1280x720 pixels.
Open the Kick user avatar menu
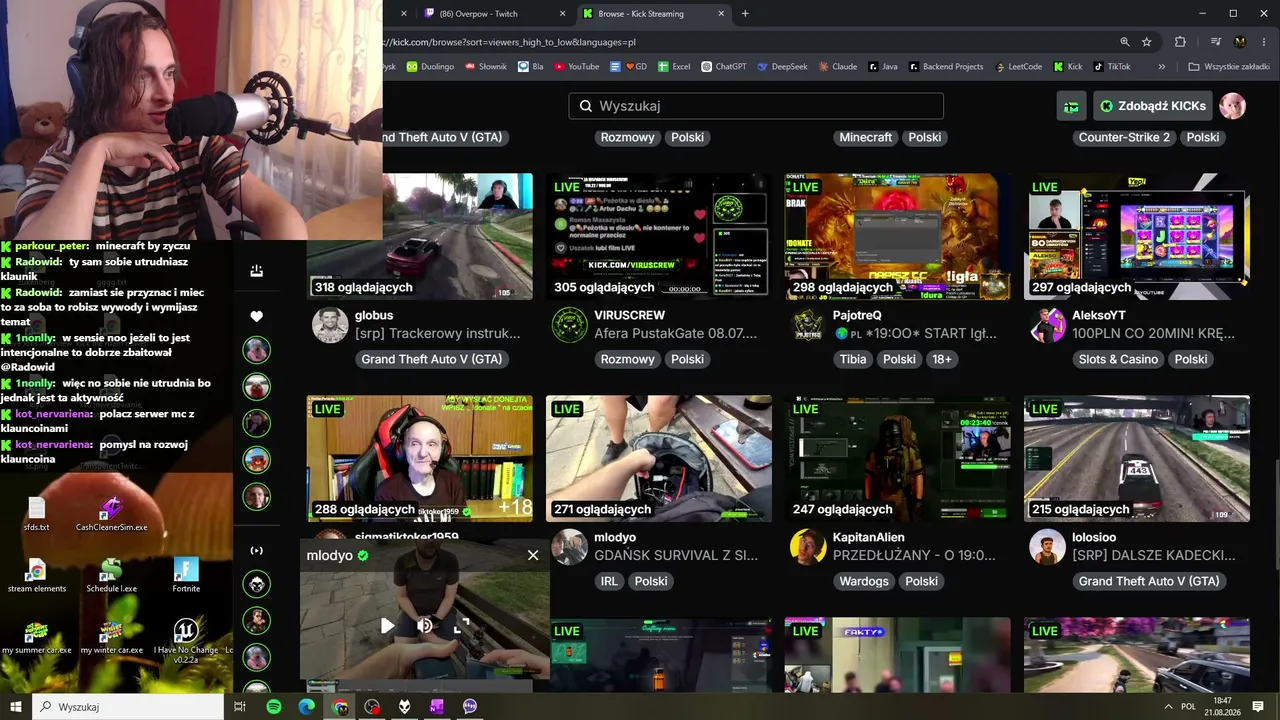(1233, 106)
